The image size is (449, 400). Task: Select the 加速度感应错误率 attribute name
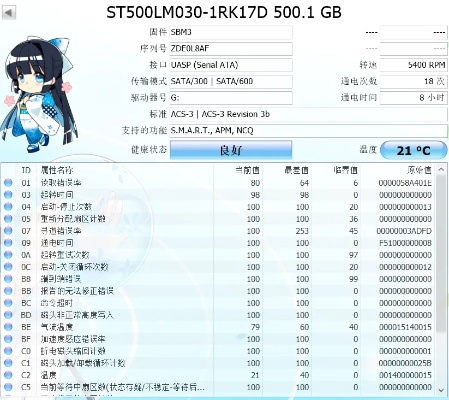pyautogui.click(x=73, y=339)
